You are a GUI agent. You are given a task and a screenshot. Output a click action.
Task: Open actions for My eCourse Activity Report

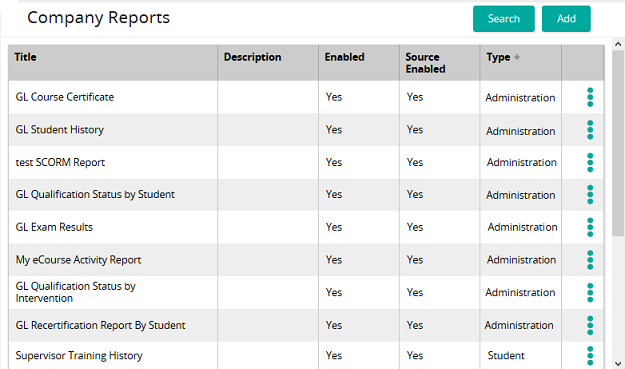coord(590,260)
